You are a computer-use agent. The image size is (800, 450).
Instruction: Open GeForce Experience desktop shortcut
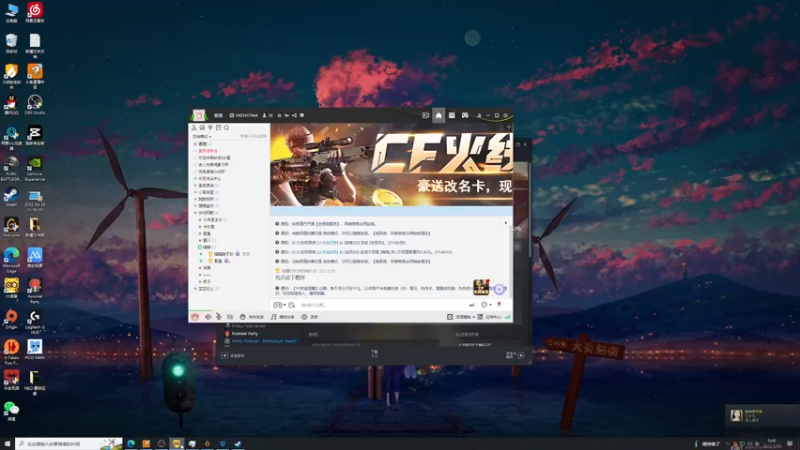click(35, 168)
